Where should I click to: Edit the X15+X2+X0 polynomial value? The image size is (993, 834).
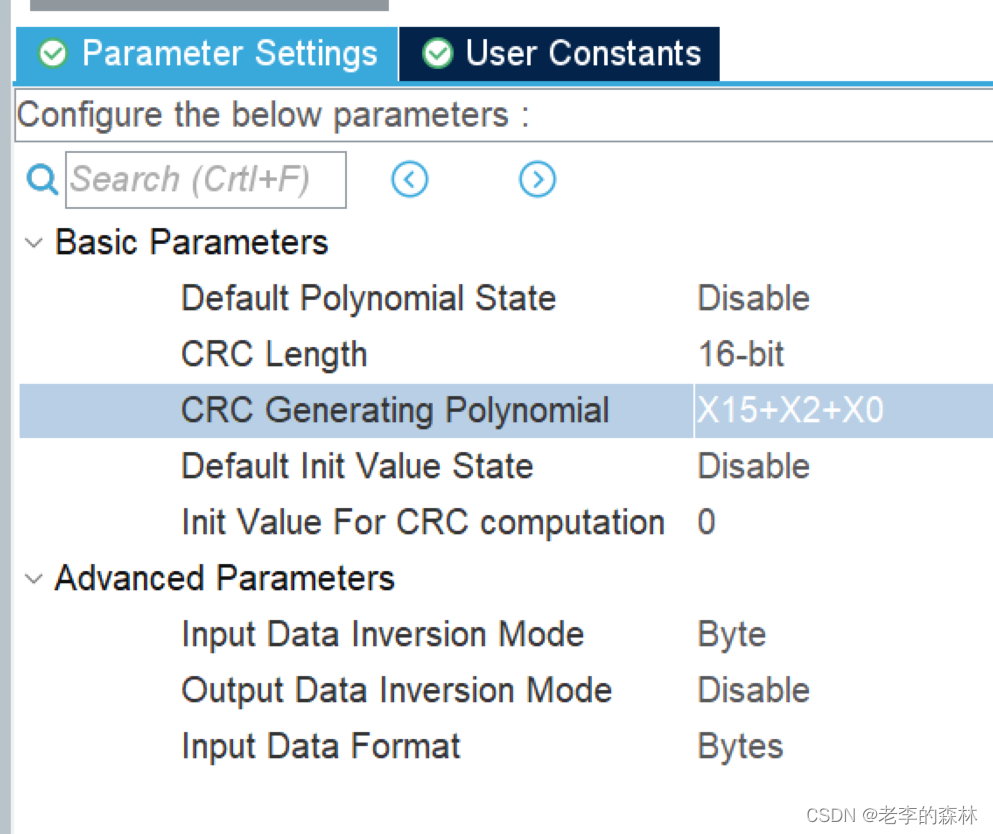coord(790,411)
